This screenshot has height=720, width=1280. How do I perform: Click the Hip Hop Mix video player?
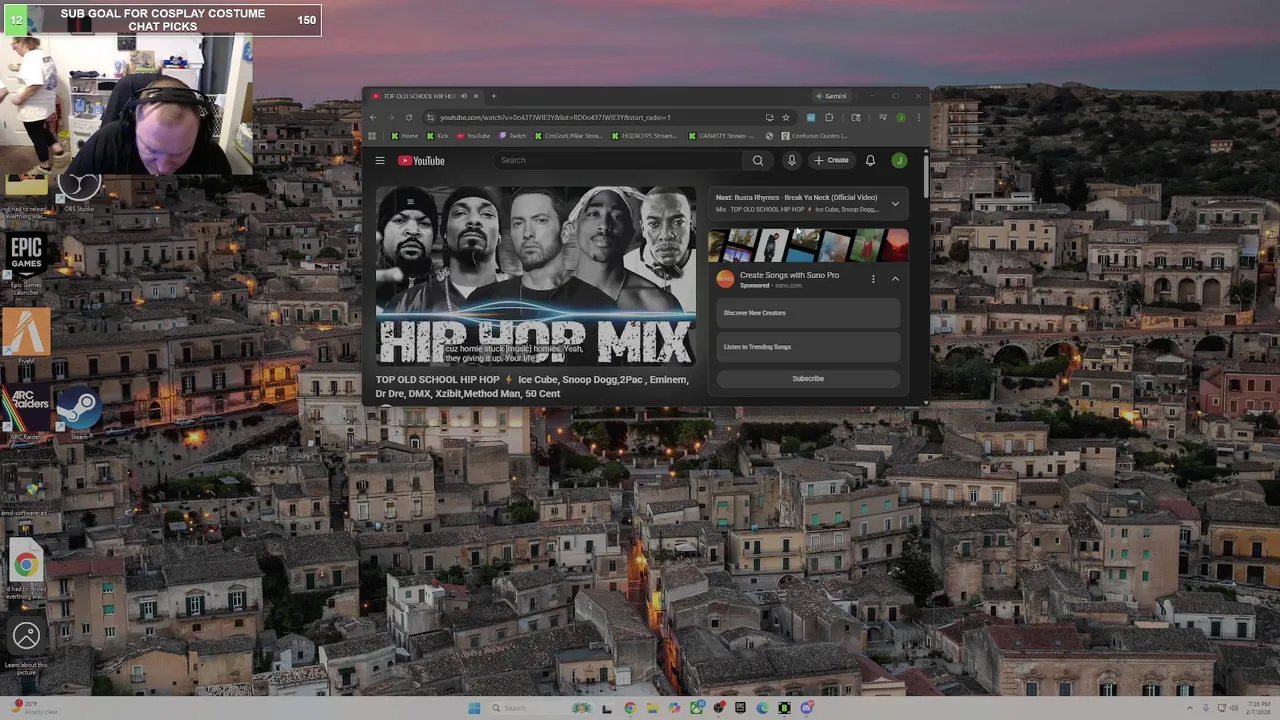[x=536, y=276]
